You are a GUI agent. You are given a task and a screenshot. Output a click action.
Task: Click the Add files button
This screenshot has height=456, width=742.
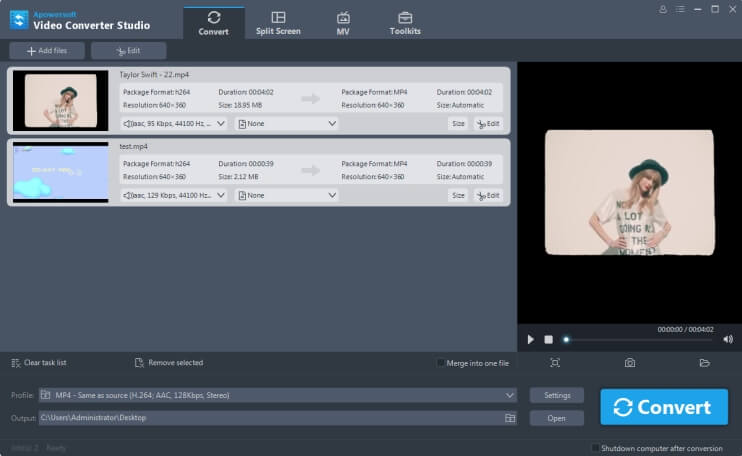[47, 51]
